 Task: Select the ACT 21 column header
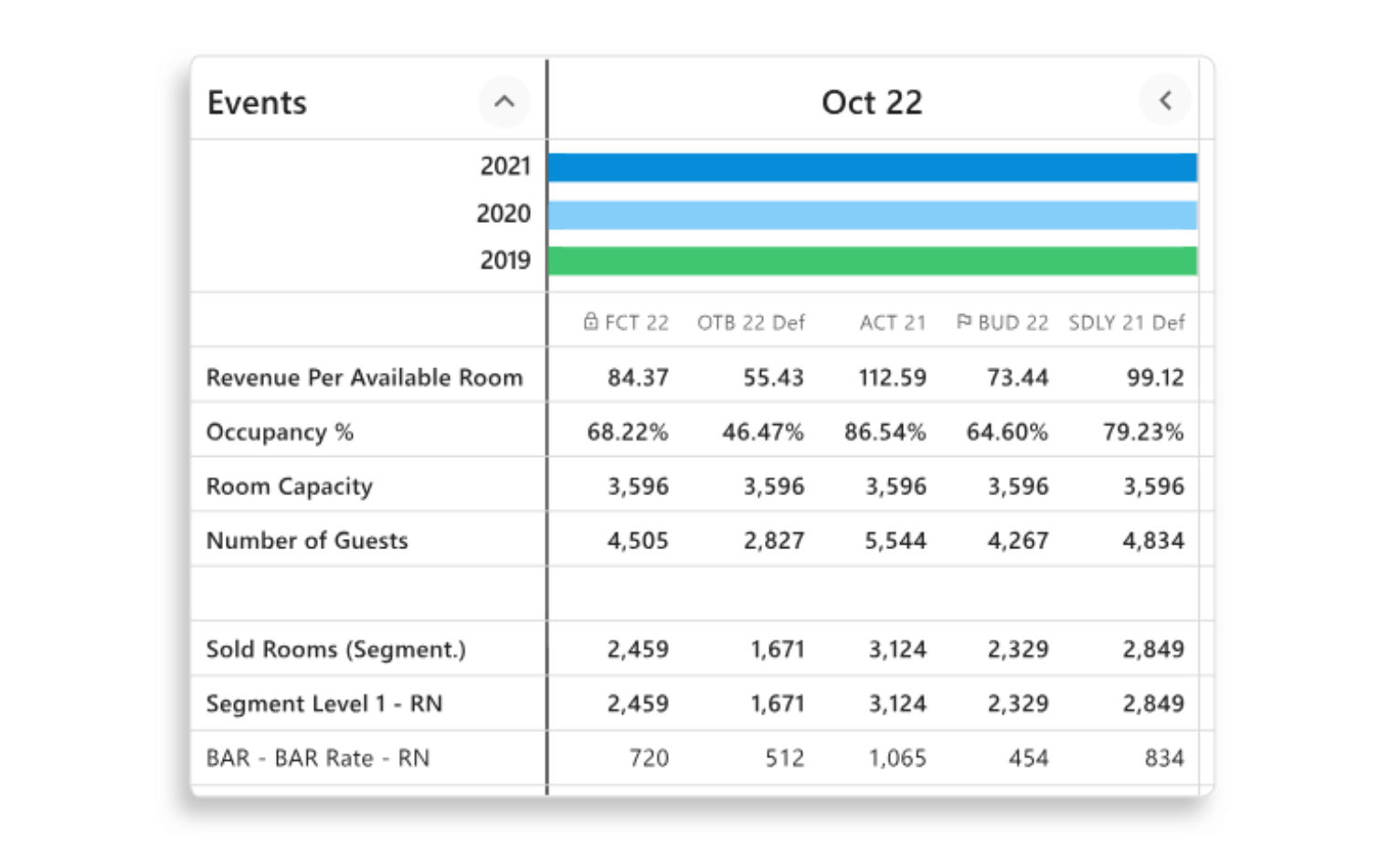[892, 323]
